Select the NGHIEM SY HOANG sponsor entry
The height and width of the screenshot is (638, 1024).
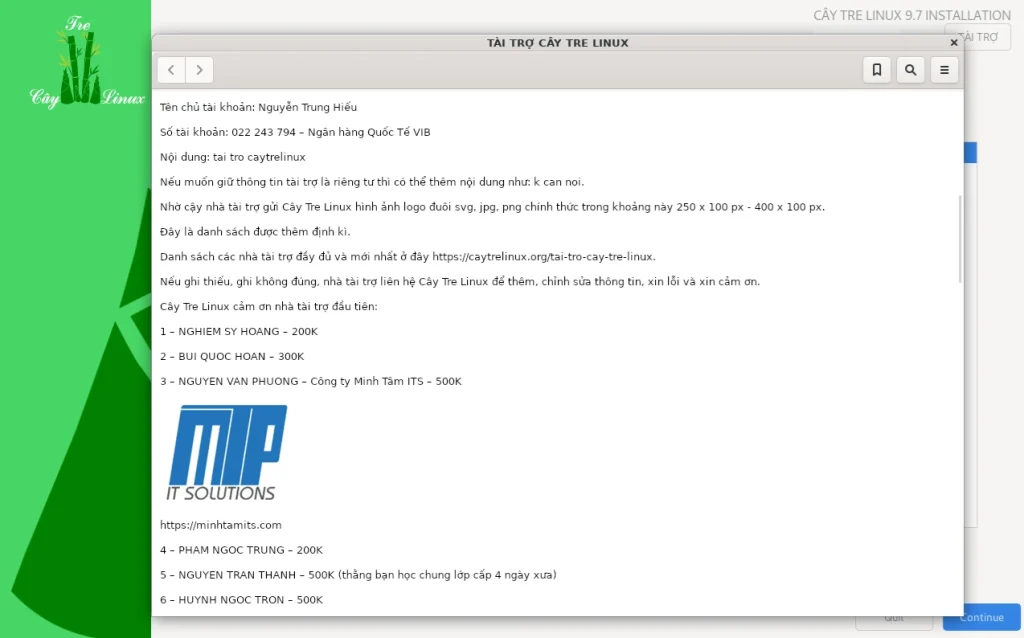(x=239, y=331)
